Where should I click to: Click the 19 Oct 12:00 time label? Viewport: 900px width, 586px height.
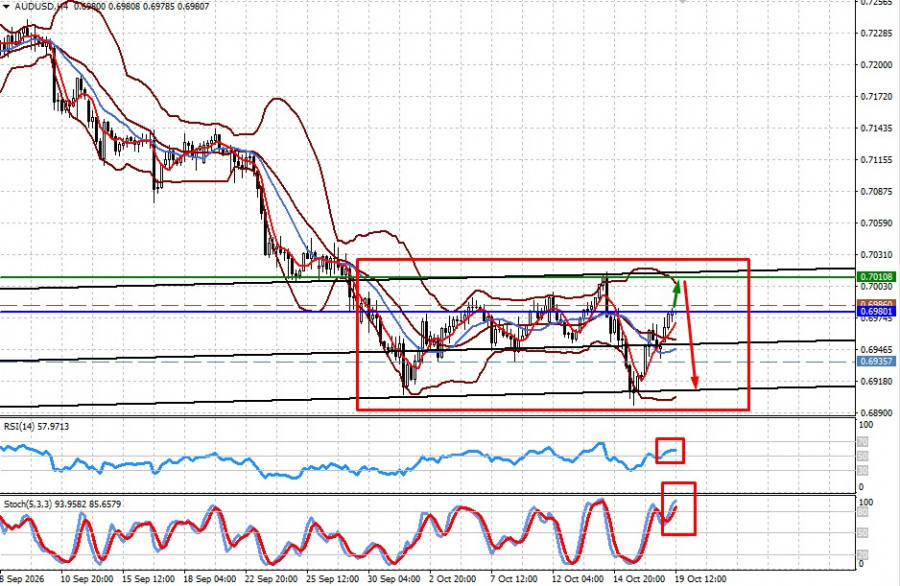coord(700,579)
